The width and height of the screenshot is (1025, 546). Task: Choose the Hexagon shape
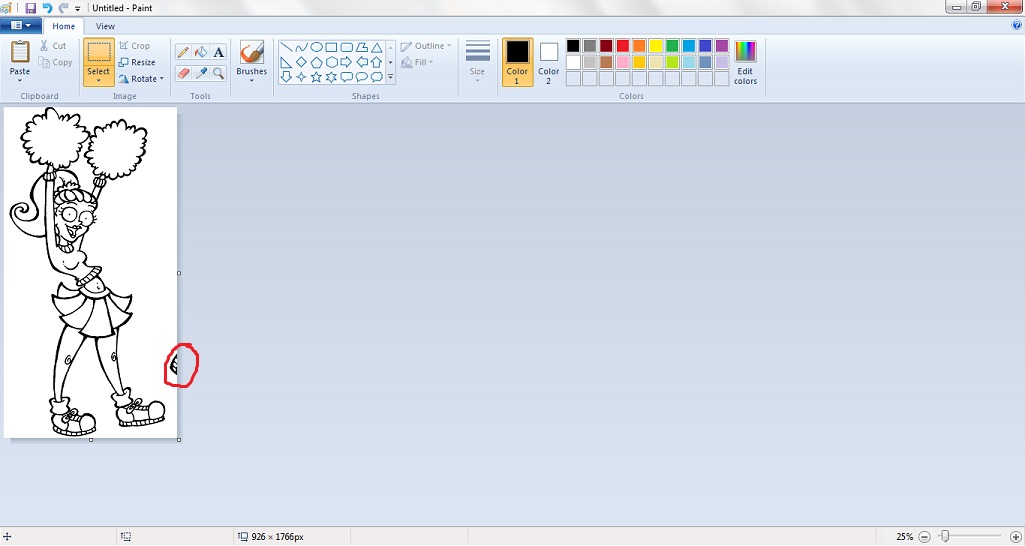click(331, 63)
